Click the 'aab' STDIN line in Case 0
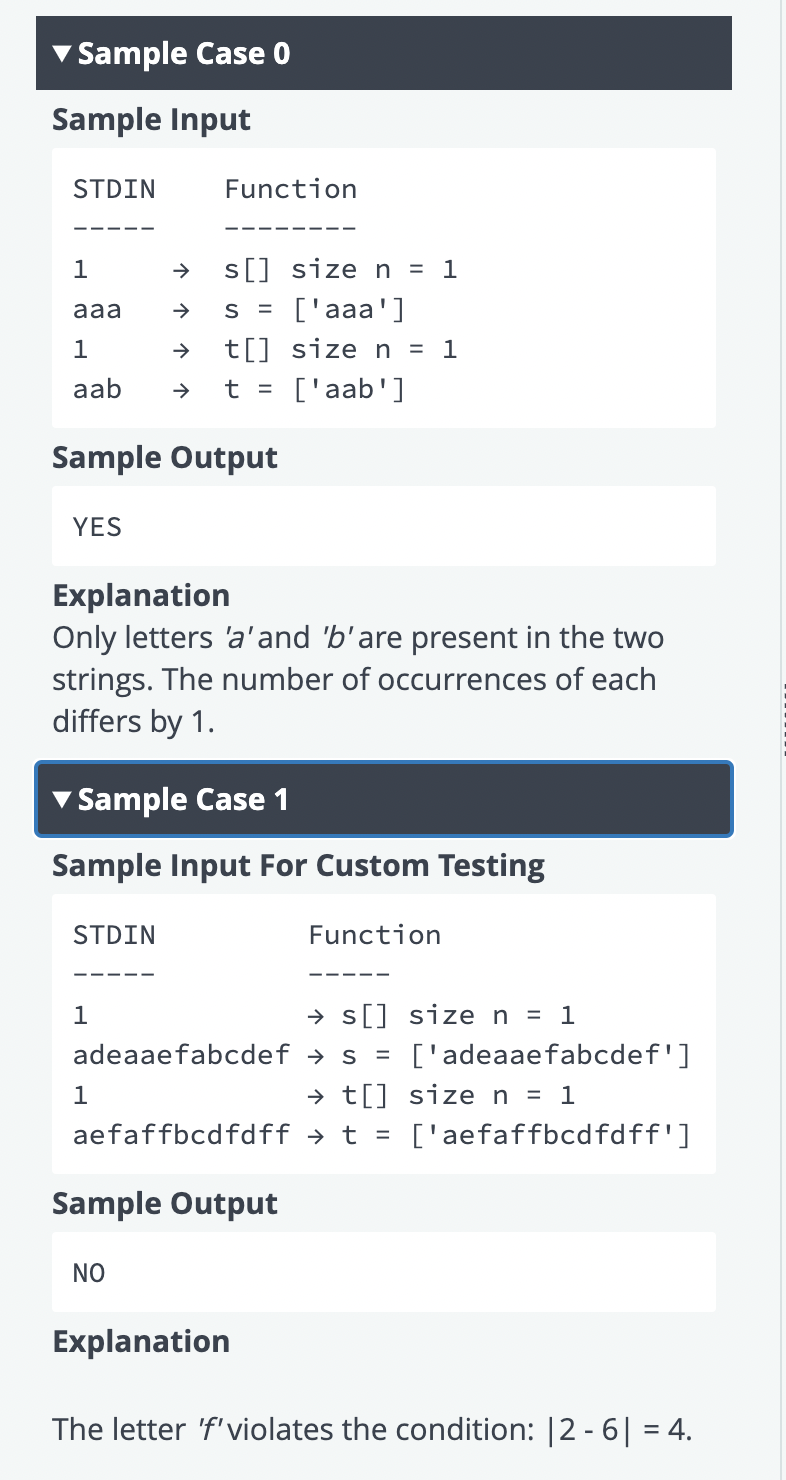The image size is (786, 1480). pos(98,389)
